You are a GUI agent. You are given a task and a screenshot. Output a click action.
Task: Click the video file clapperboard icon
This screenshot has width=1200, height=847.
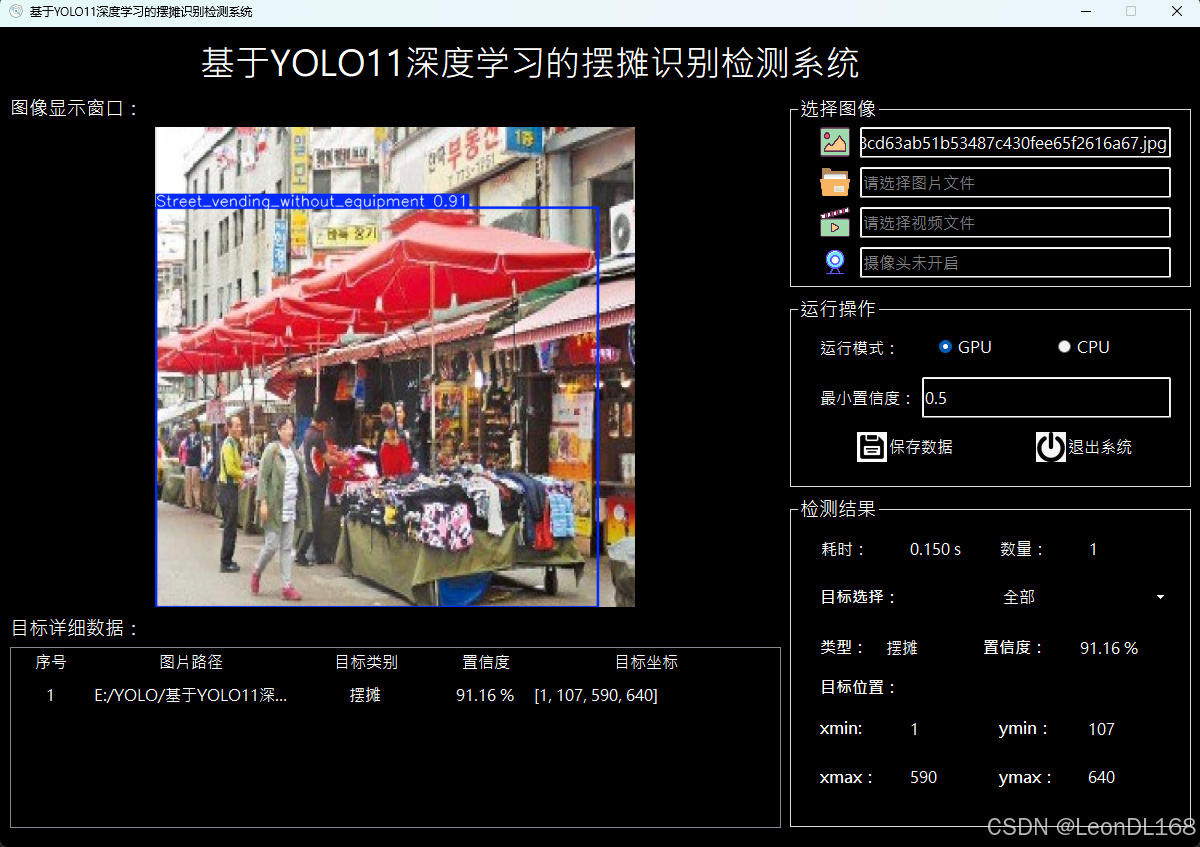[835, 222]
